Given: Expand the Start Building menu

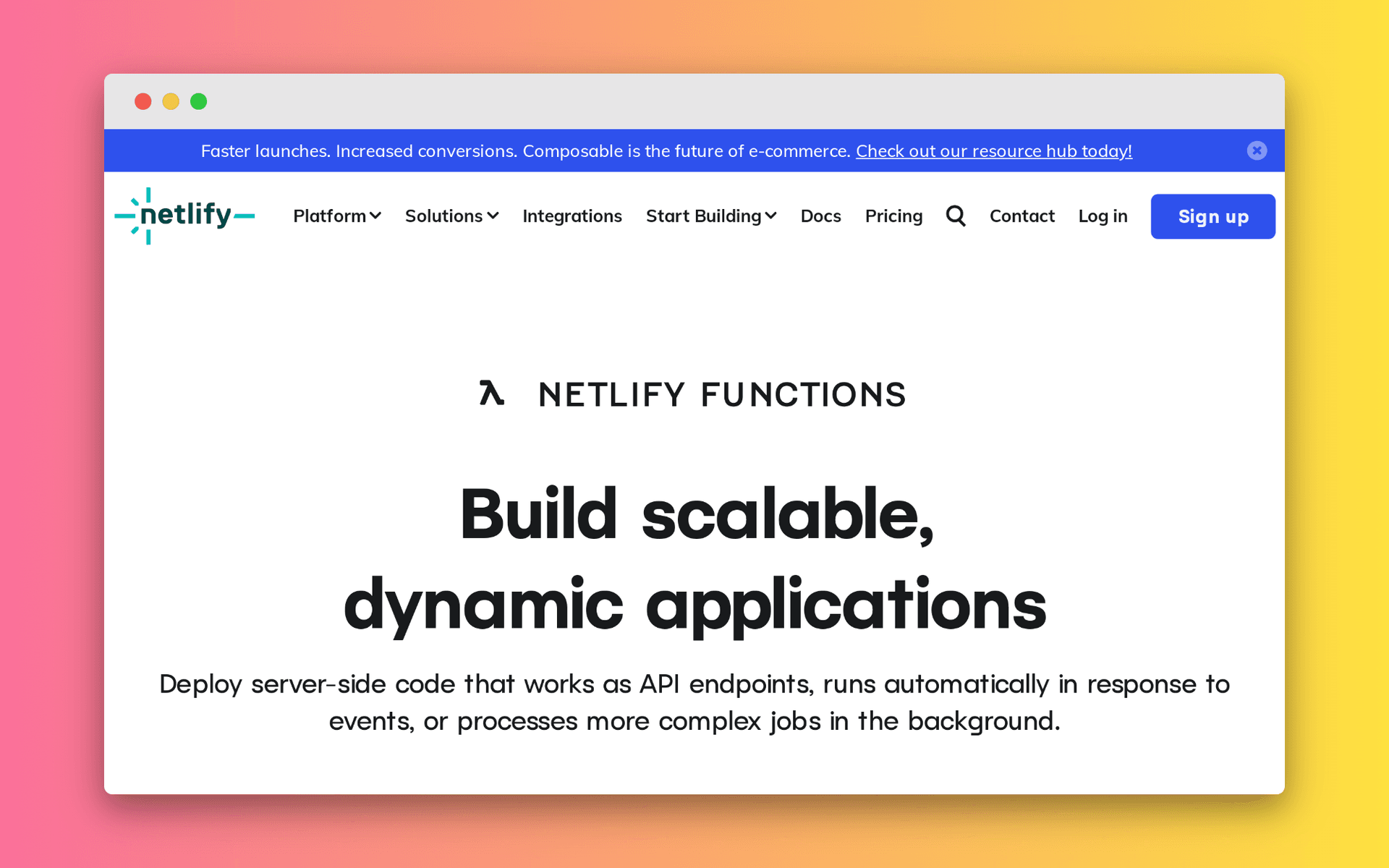Looking at the screenshot, I should [x=711, y=216].
